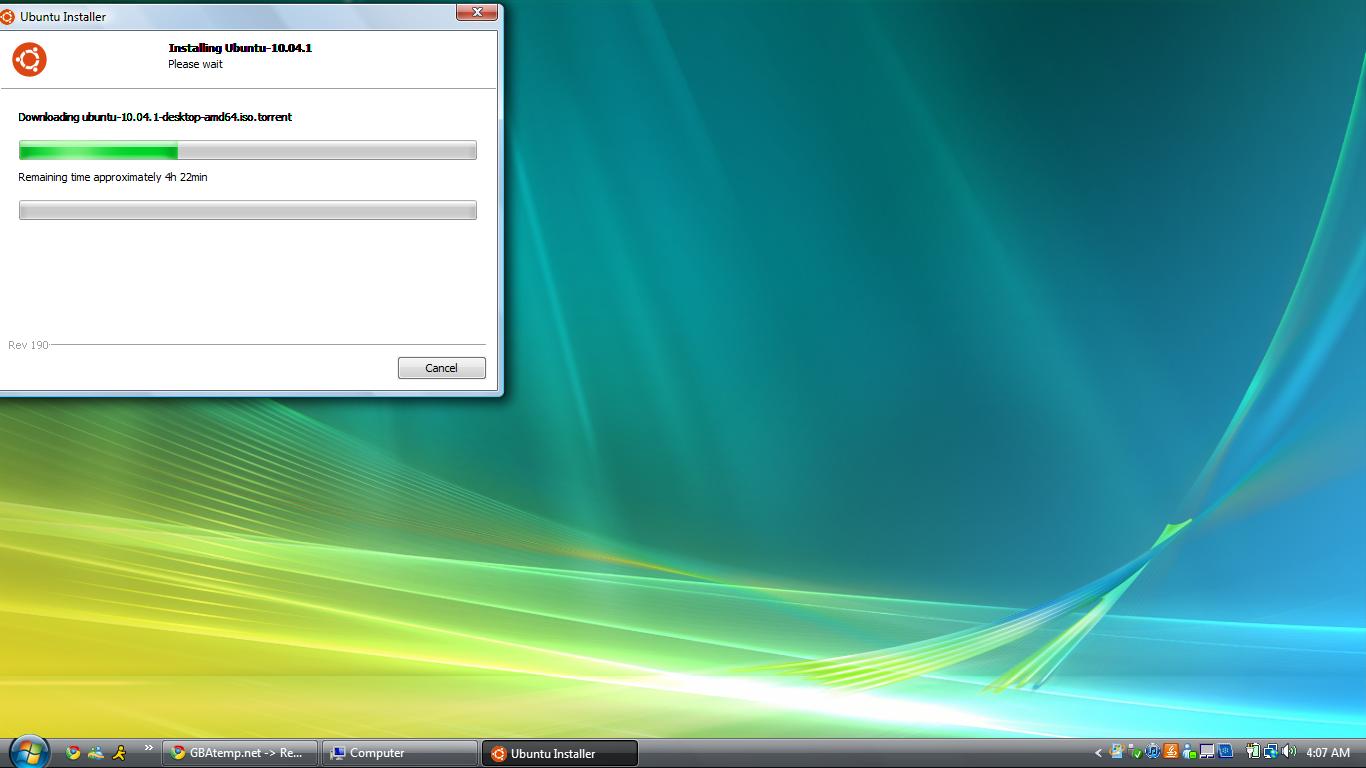
Task: Click the monitor display tray icon
Action: 1207,752
